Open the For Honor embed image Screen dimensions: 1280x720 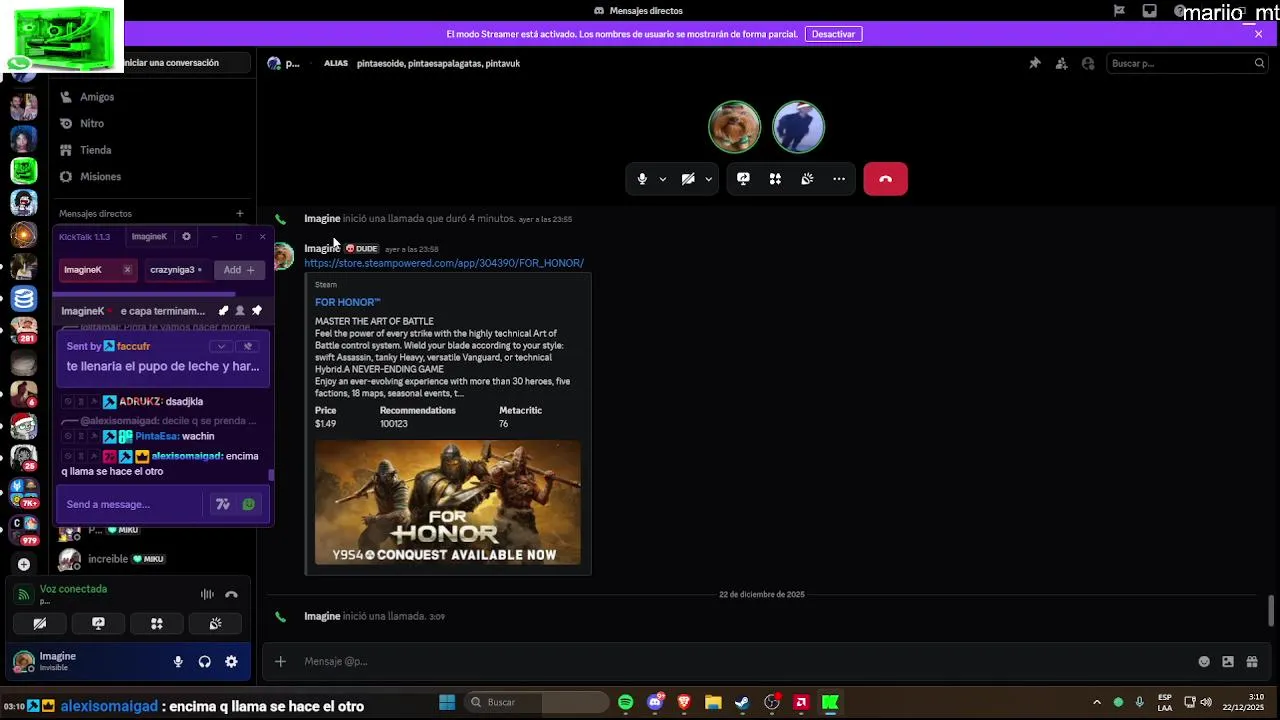point(447,502)
